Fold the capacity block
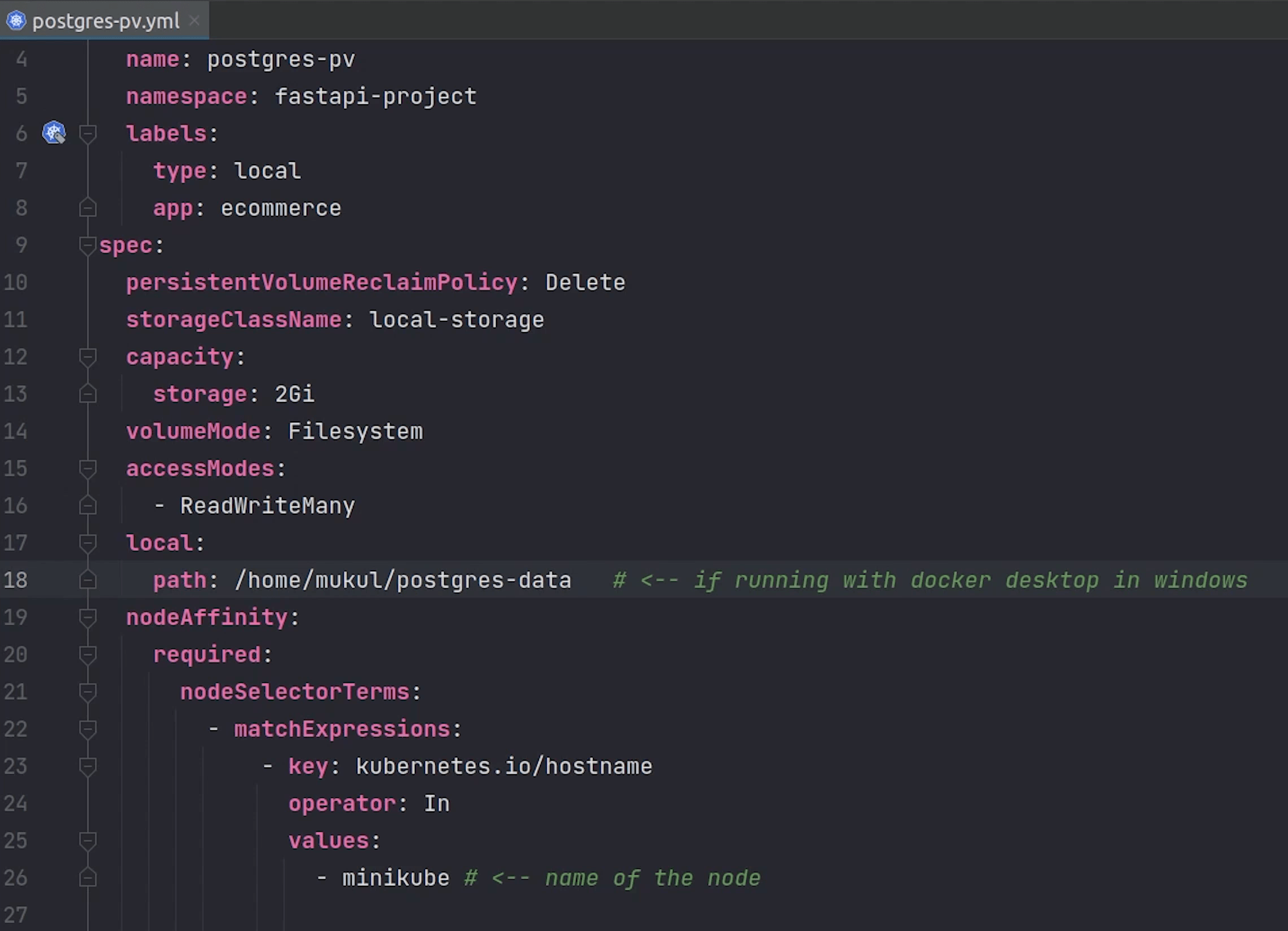The image size is (1288, 931). 87,358
